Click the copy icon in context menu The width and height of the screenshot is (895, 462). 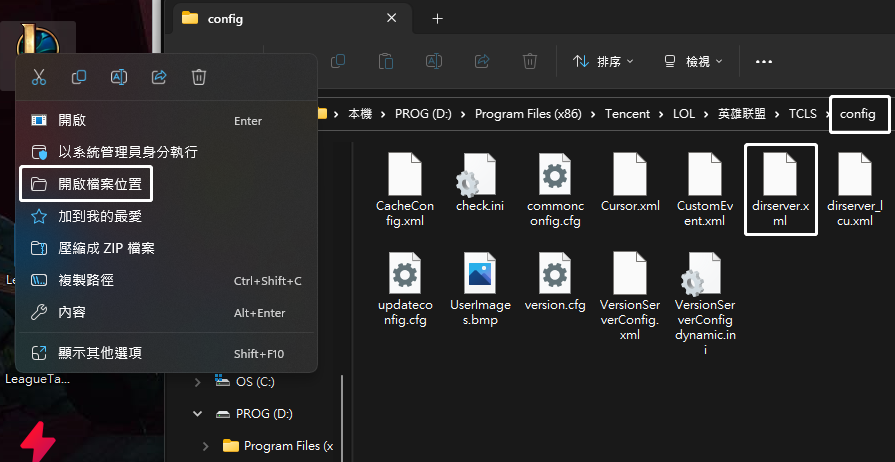click(x=79, y=77)
